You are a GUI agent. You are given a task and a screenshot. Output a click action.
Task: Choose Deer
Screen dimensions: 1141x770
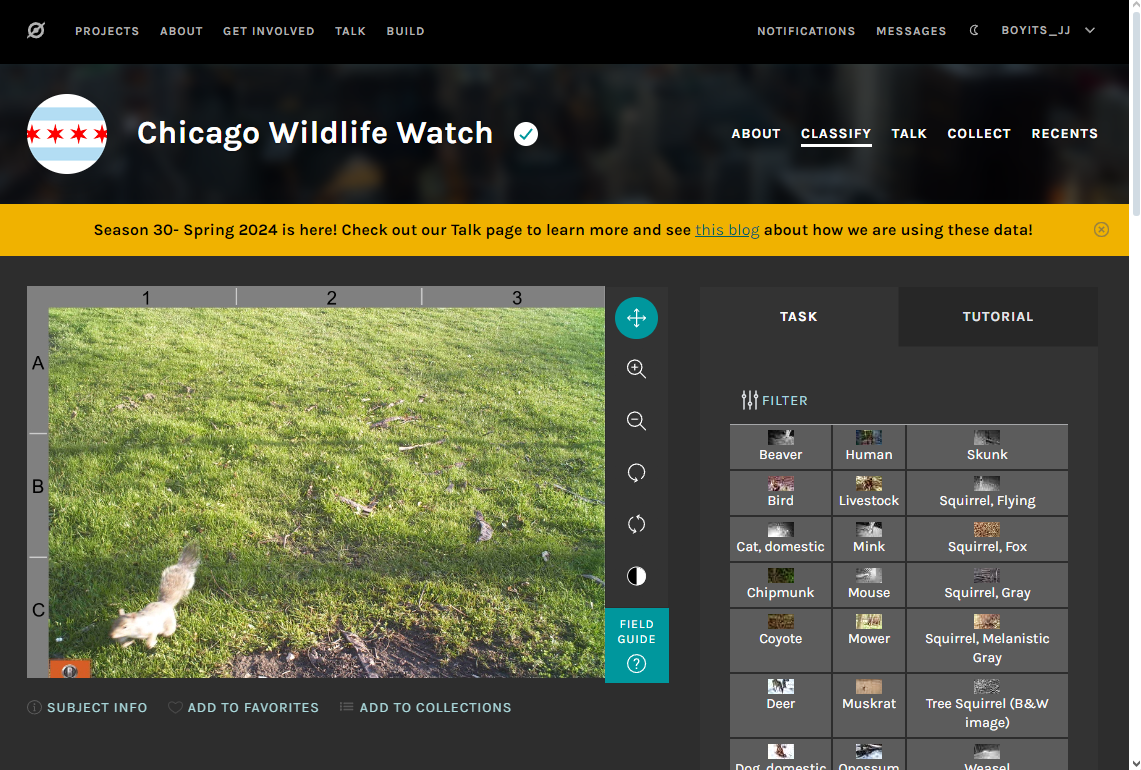click(781, 705)
